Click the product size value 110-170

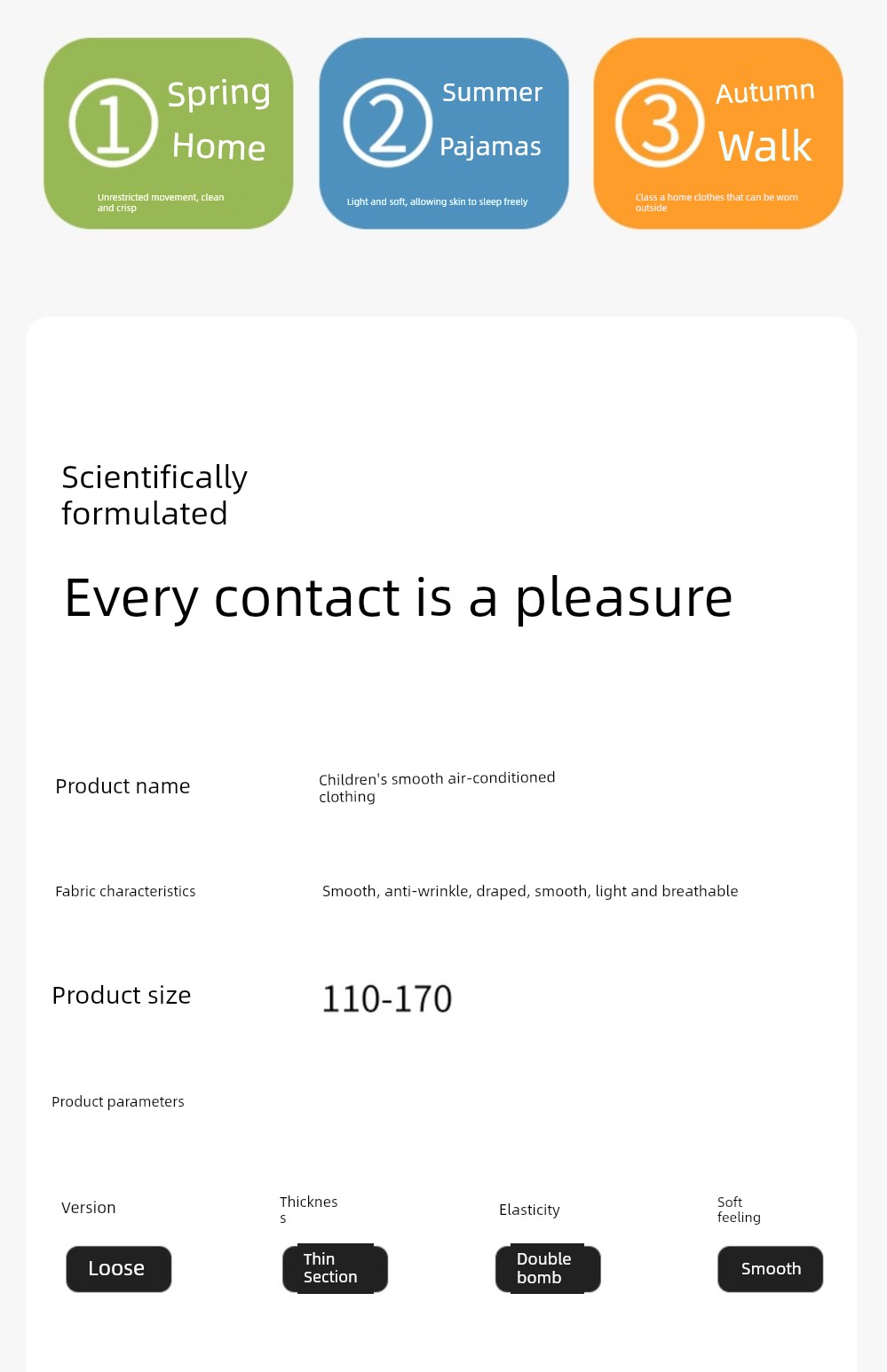pos(387,999)
